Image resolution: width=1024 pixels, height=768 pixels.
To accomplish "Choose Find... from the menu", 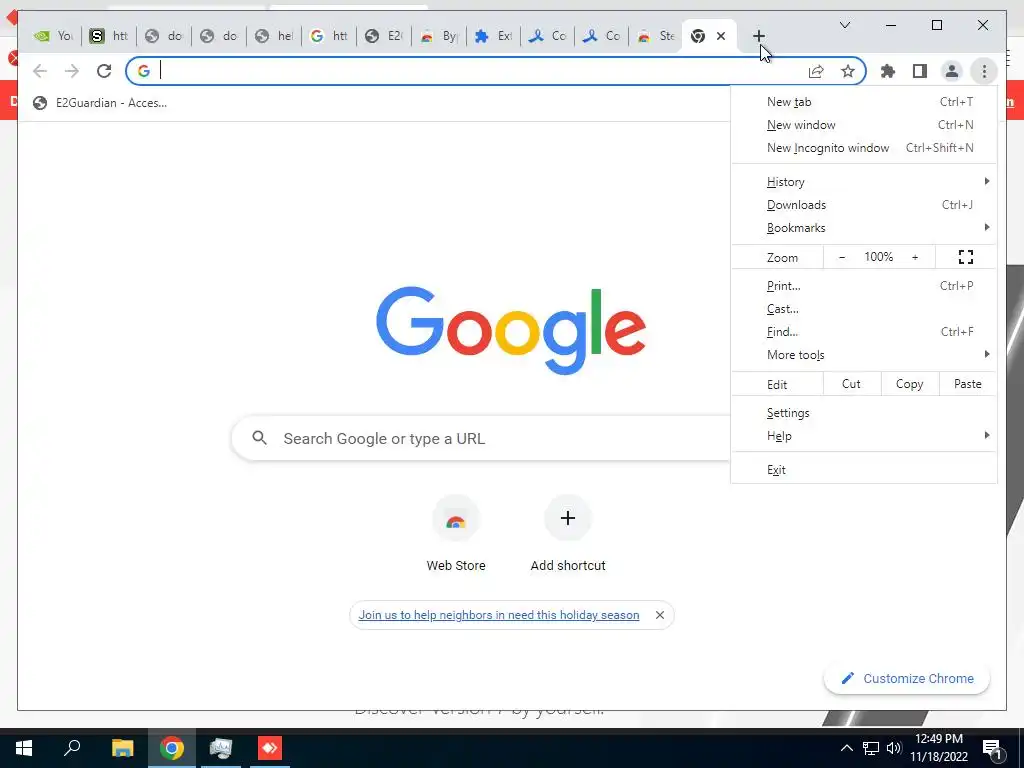I will (x=863, y=332).
